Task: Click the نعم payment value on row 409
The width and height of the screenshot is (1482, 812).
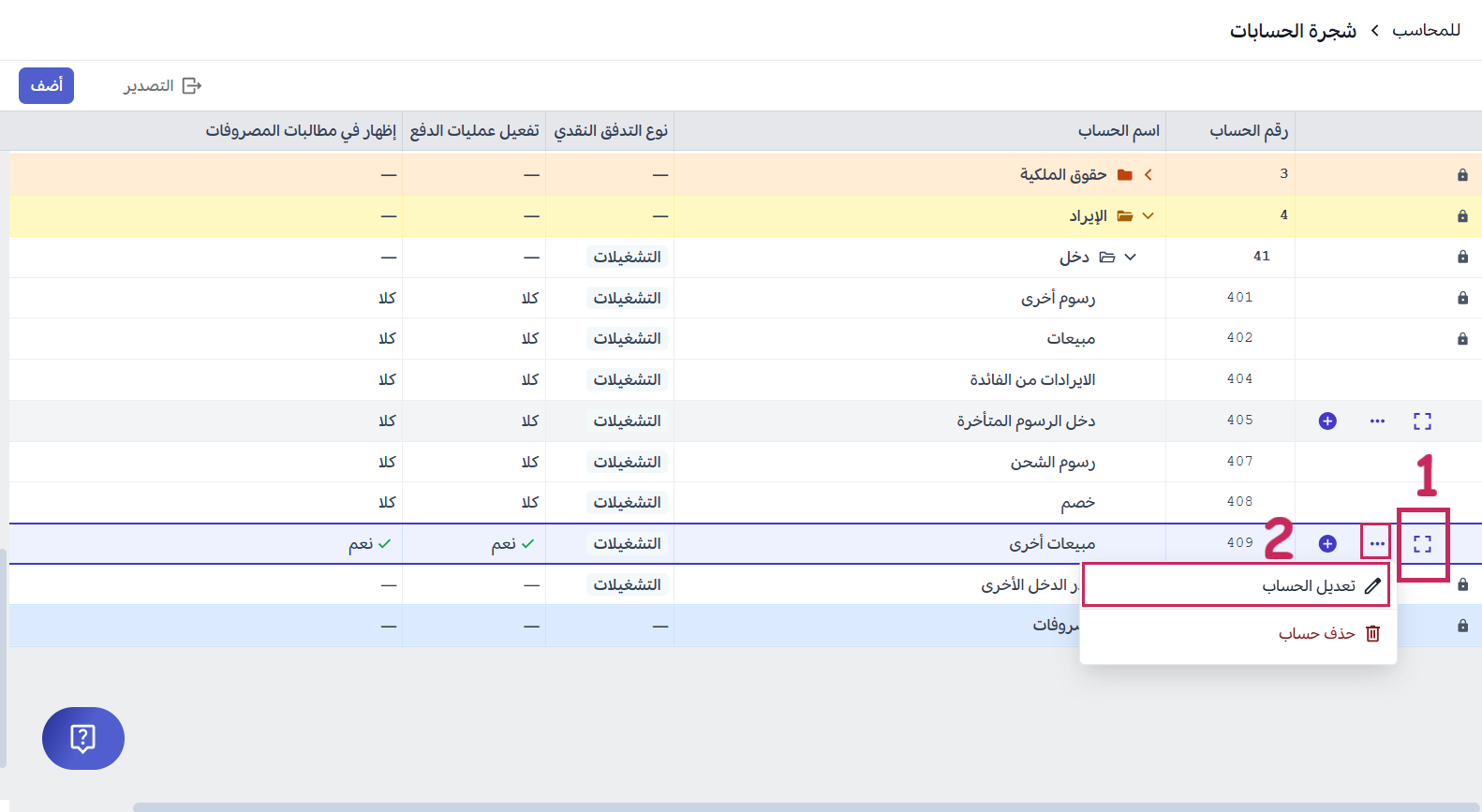Action: 513,544
